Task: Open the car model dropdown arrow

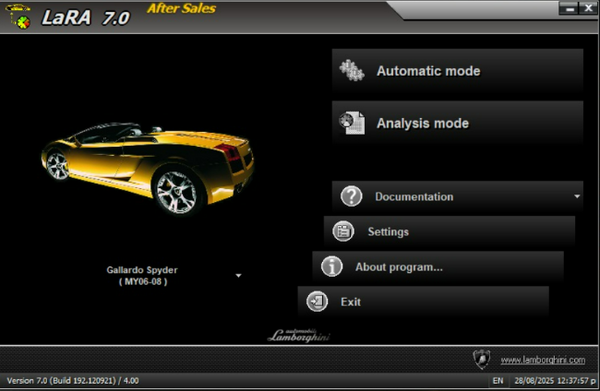Action: (x=238, y=275)
